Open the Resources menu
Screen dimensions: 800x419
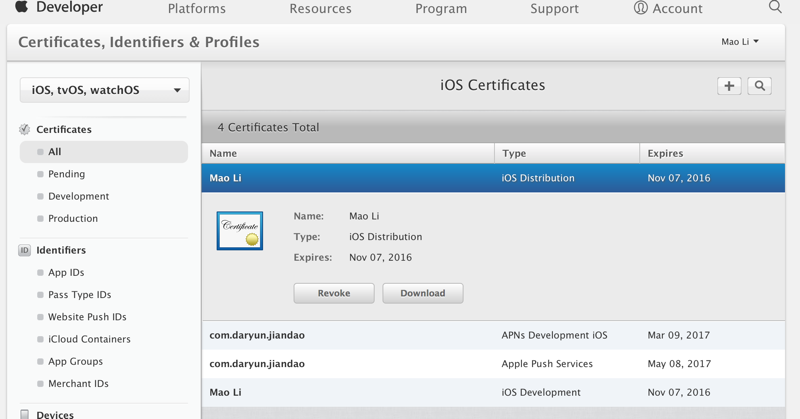320,9
